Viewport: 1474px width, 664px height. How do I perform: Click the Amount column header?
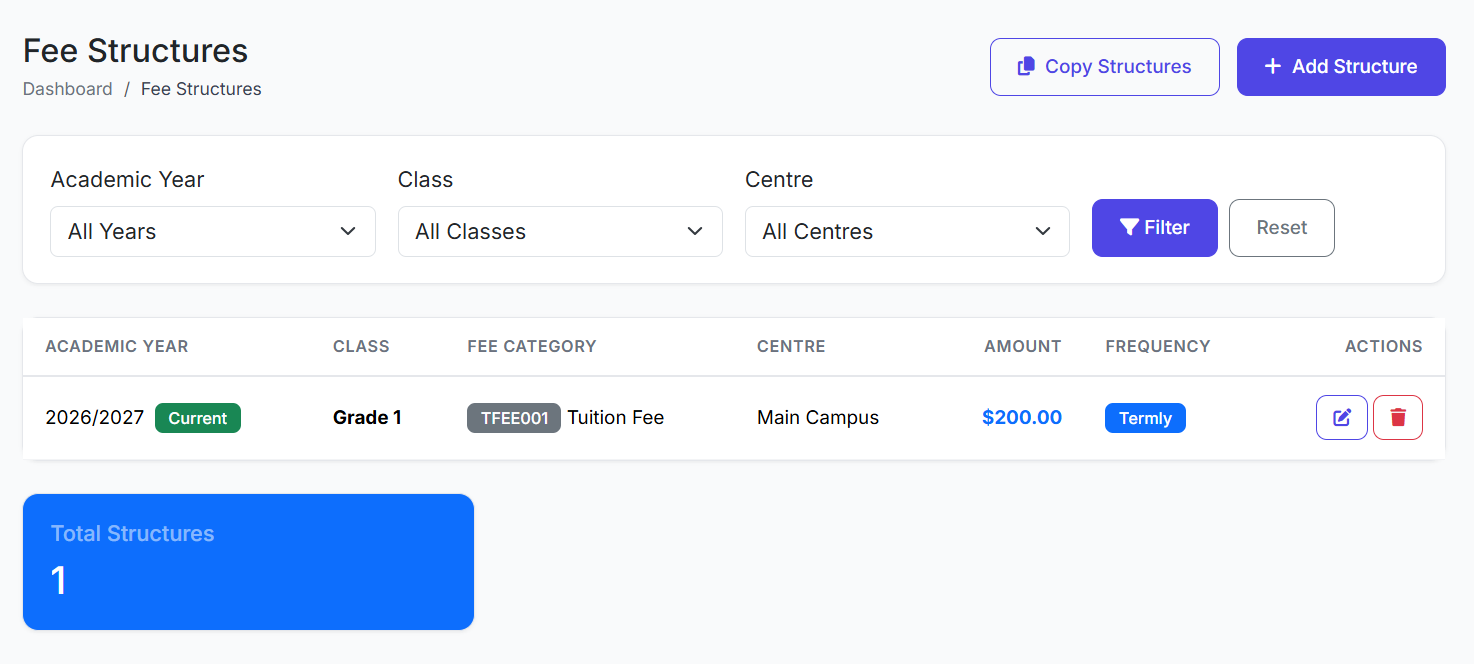click(x=1022, y=347)
